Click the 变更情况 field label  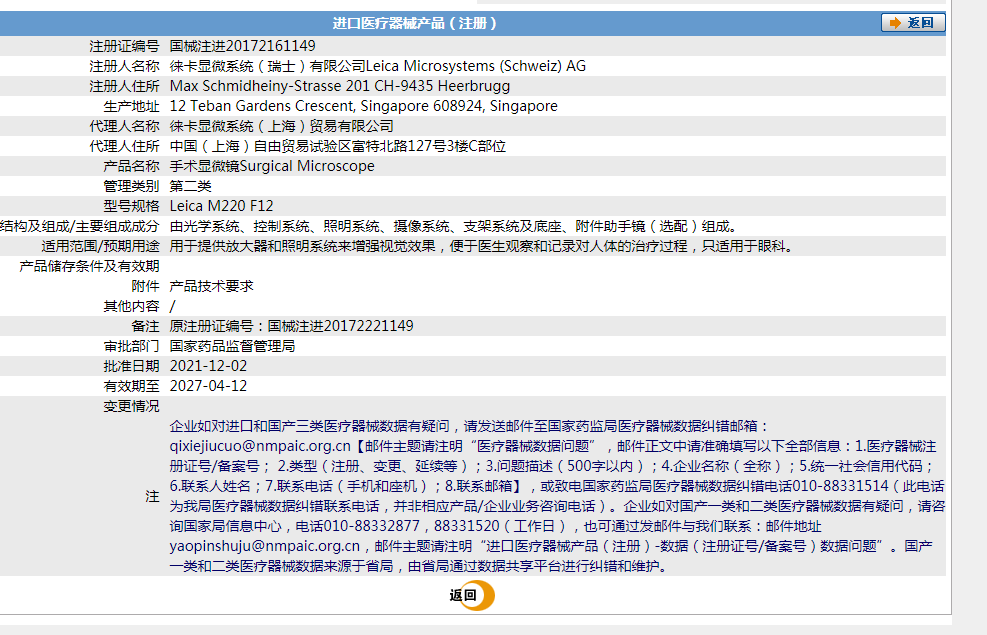pyautogui.click(x=132, y=407)
